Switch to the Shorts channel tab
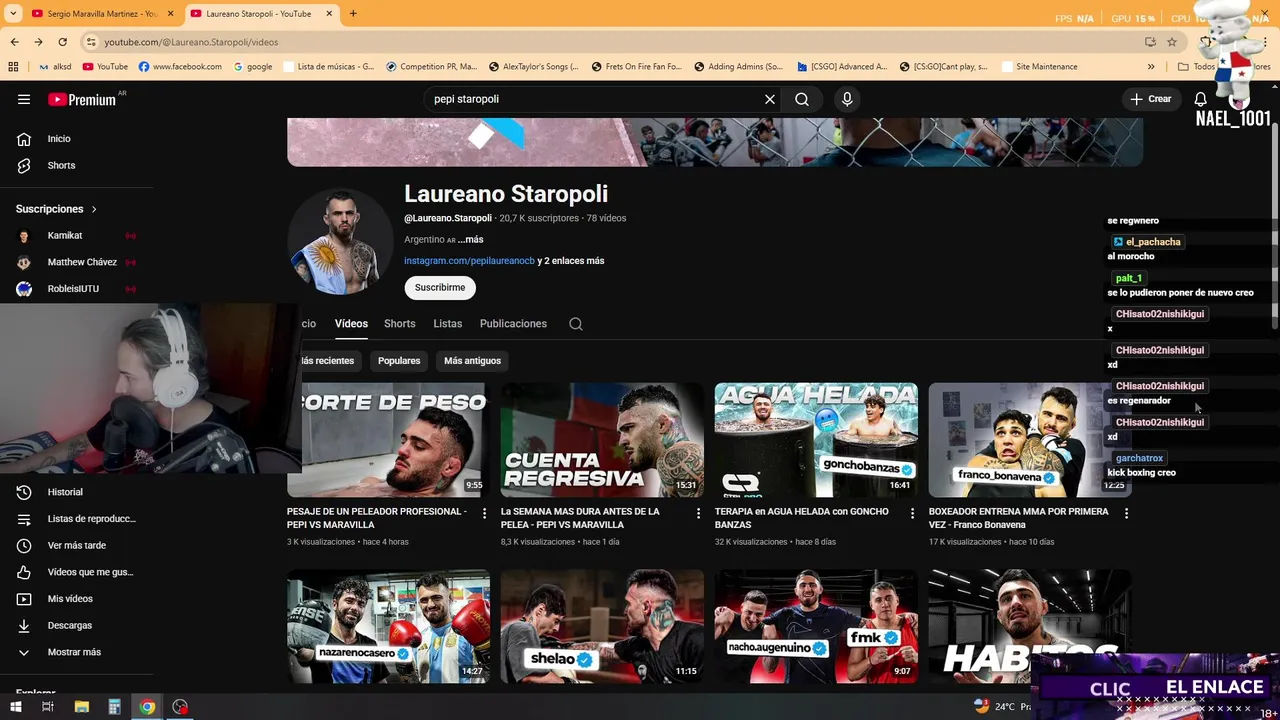The height and width of the screenshot is (720, 1280). [400, 324]
